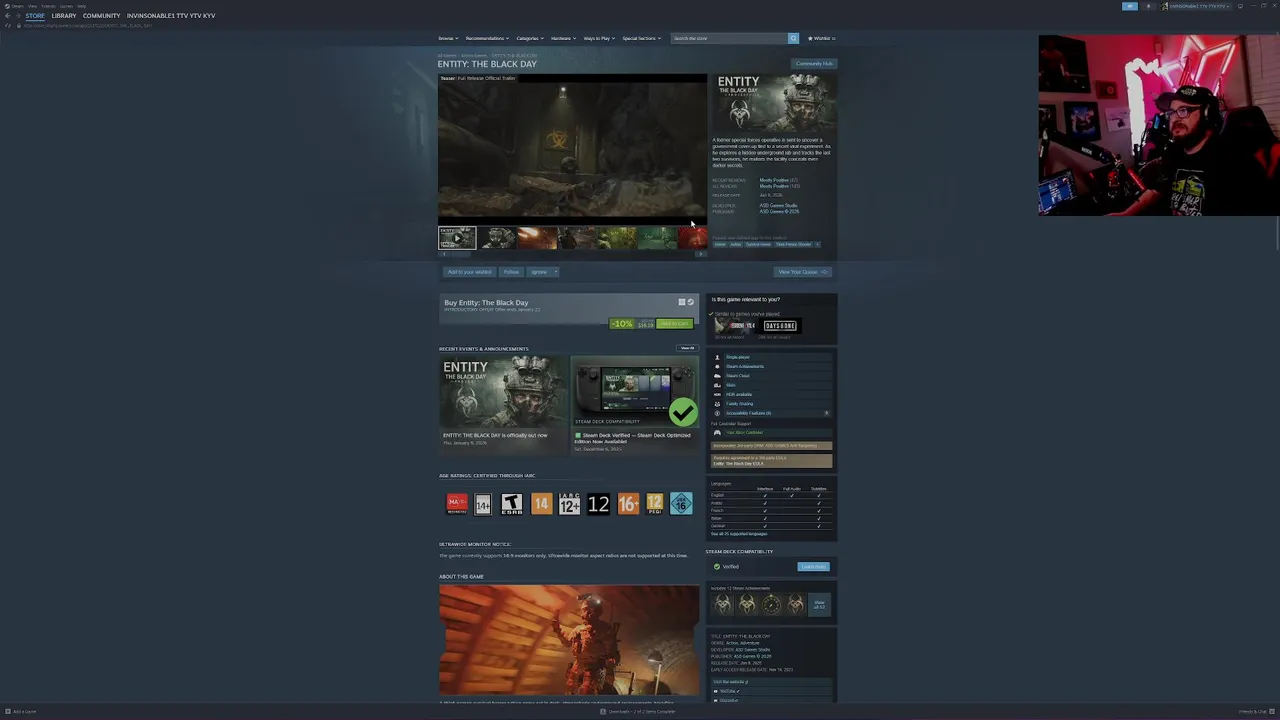Click the PEGI 12 age rating badge
Viewport: 1280px width, 720px height.
click(x=654, y=504)
